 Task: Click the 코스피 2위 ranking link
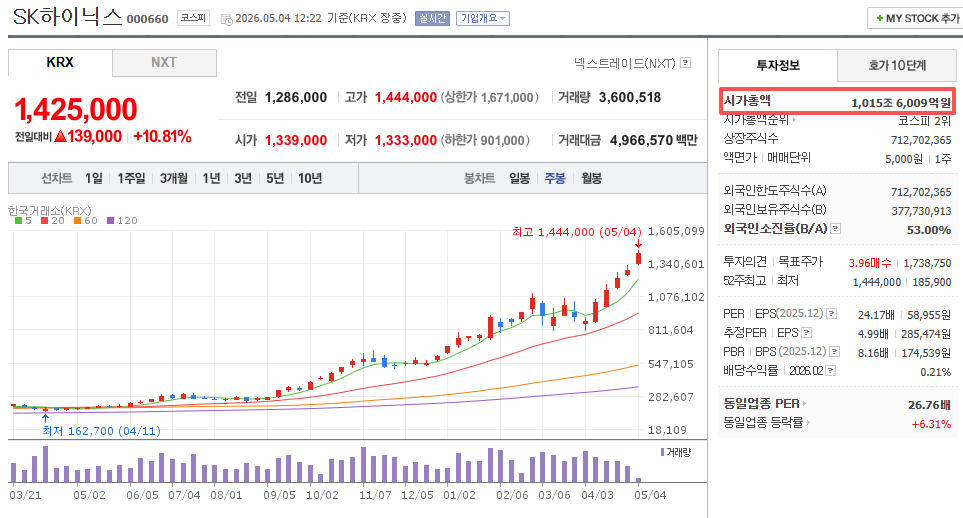tap(924, 120)
